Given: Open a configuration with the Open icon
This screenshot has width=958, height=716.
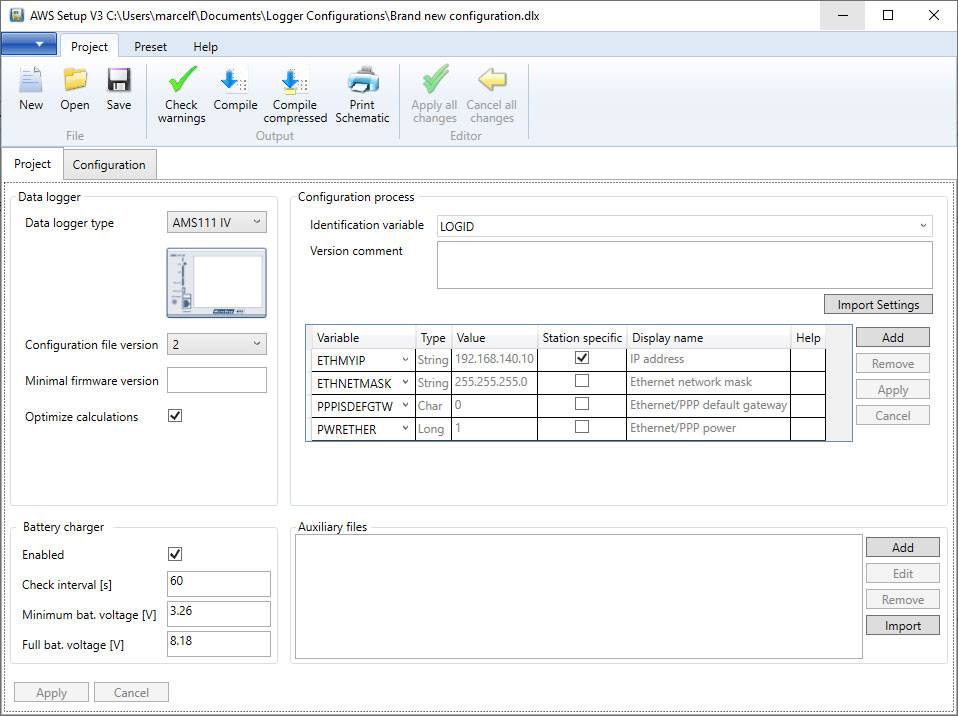Looking at the screenshot, I should (75, 89).
